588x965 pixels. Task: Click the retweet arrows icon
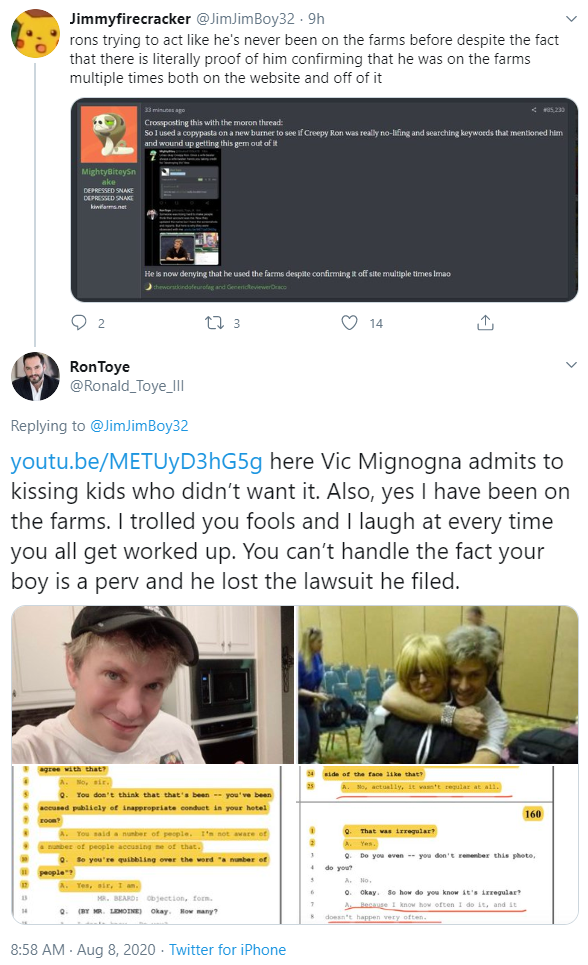214,322
